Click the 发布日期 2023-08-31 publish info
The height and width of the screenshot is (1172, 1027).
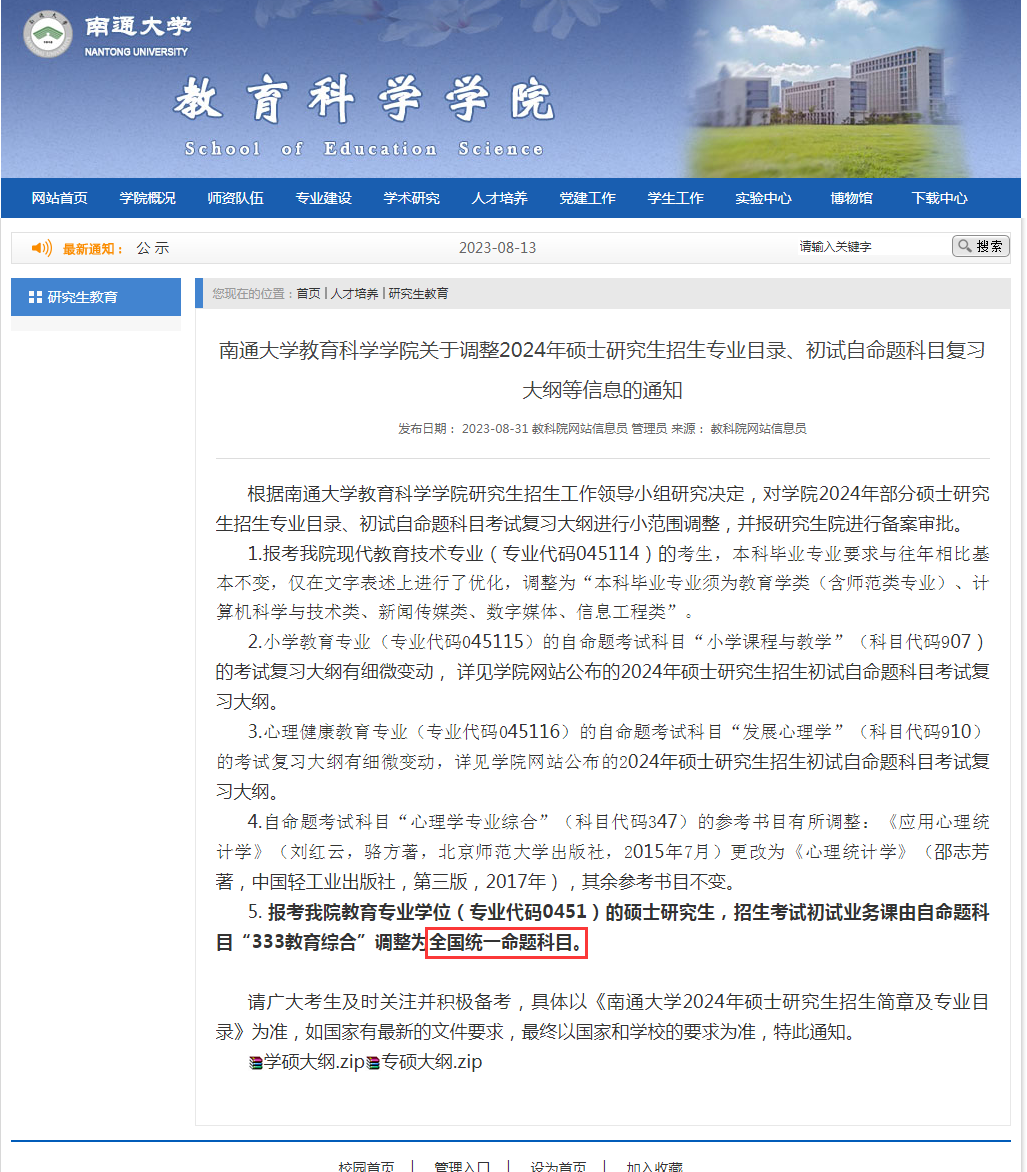[x=463, y=429]
